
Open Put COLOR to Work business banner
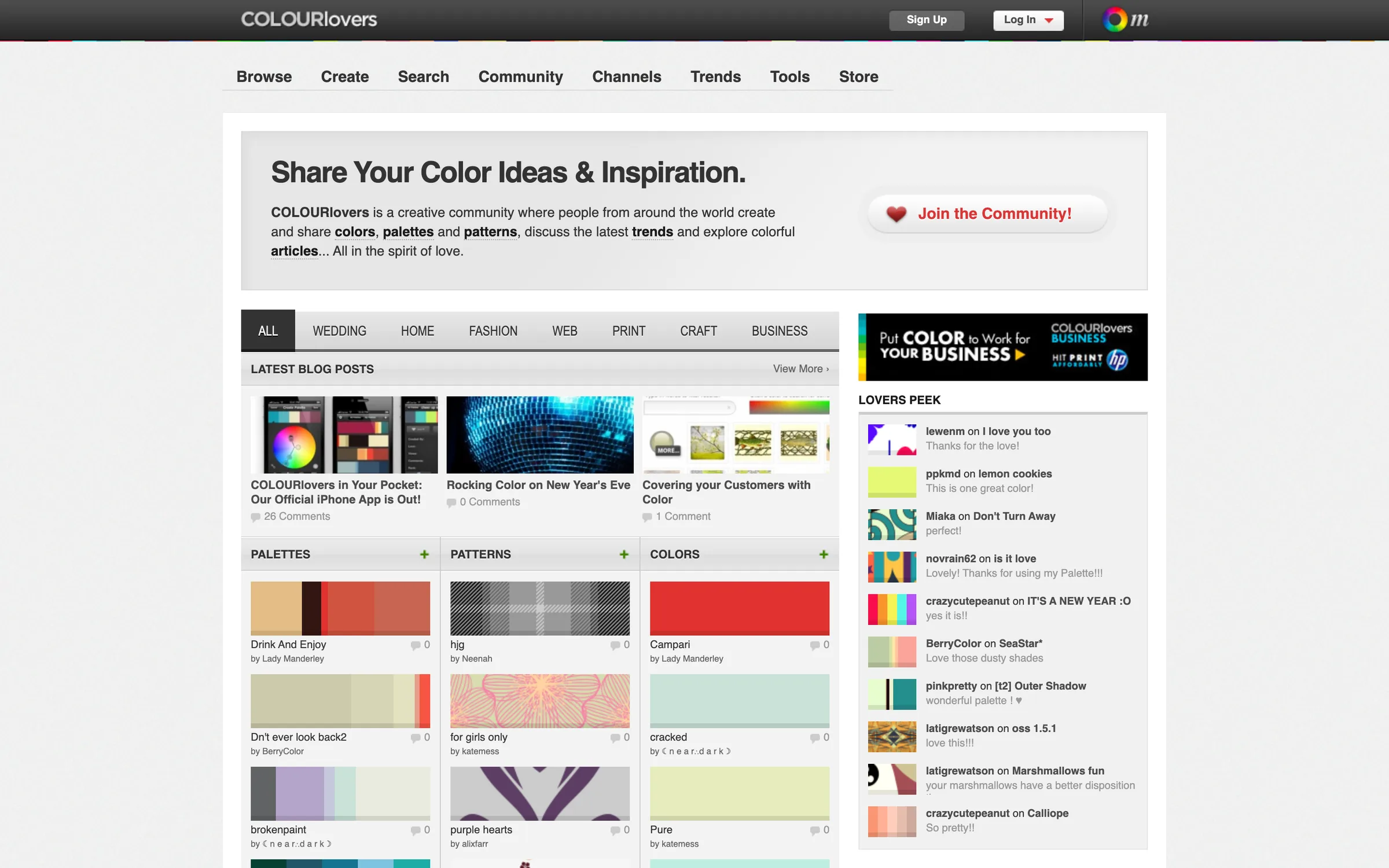(1002, 347)
